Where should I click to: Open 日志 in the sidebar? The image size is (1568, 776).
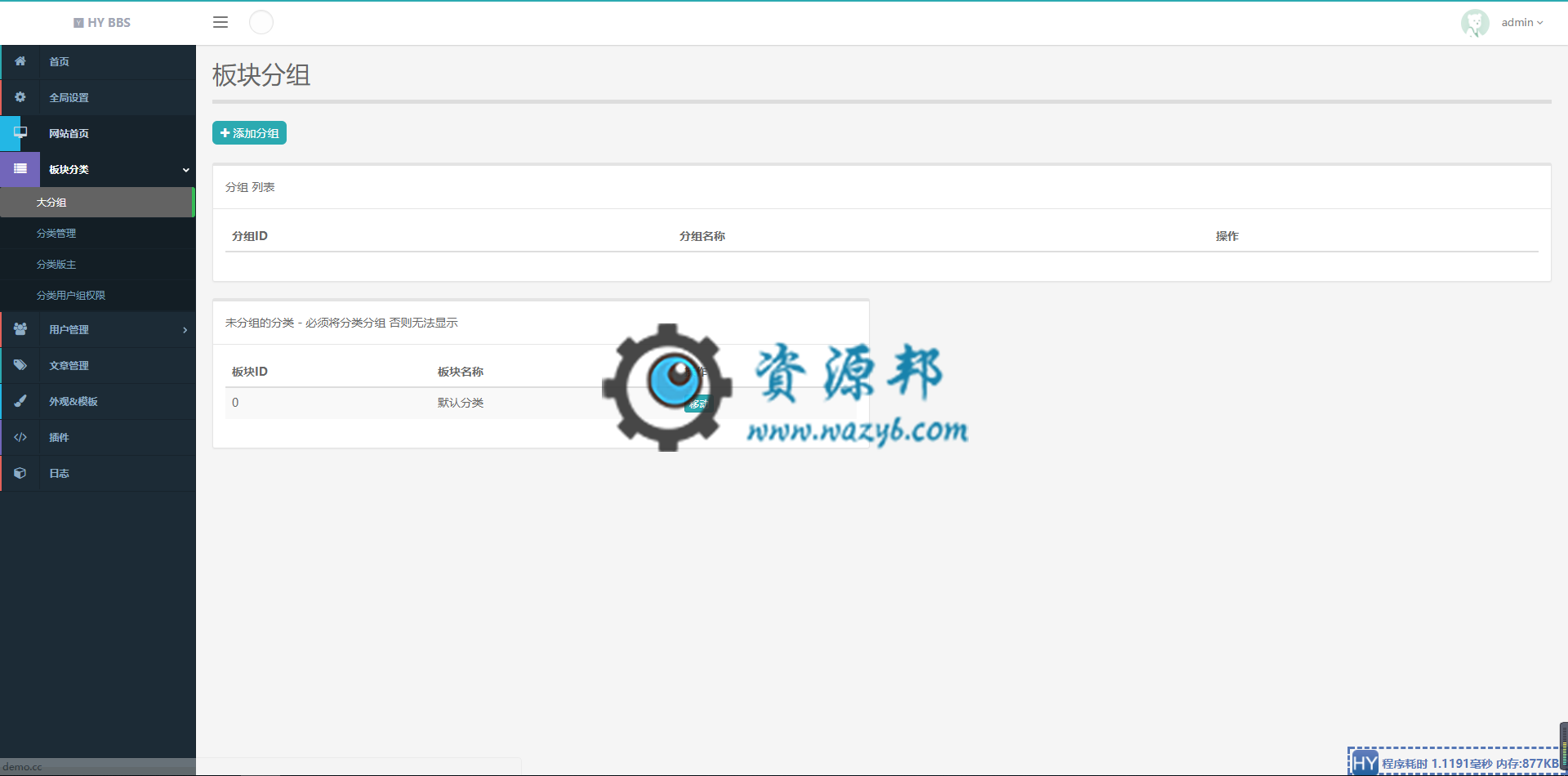point(98,473)
